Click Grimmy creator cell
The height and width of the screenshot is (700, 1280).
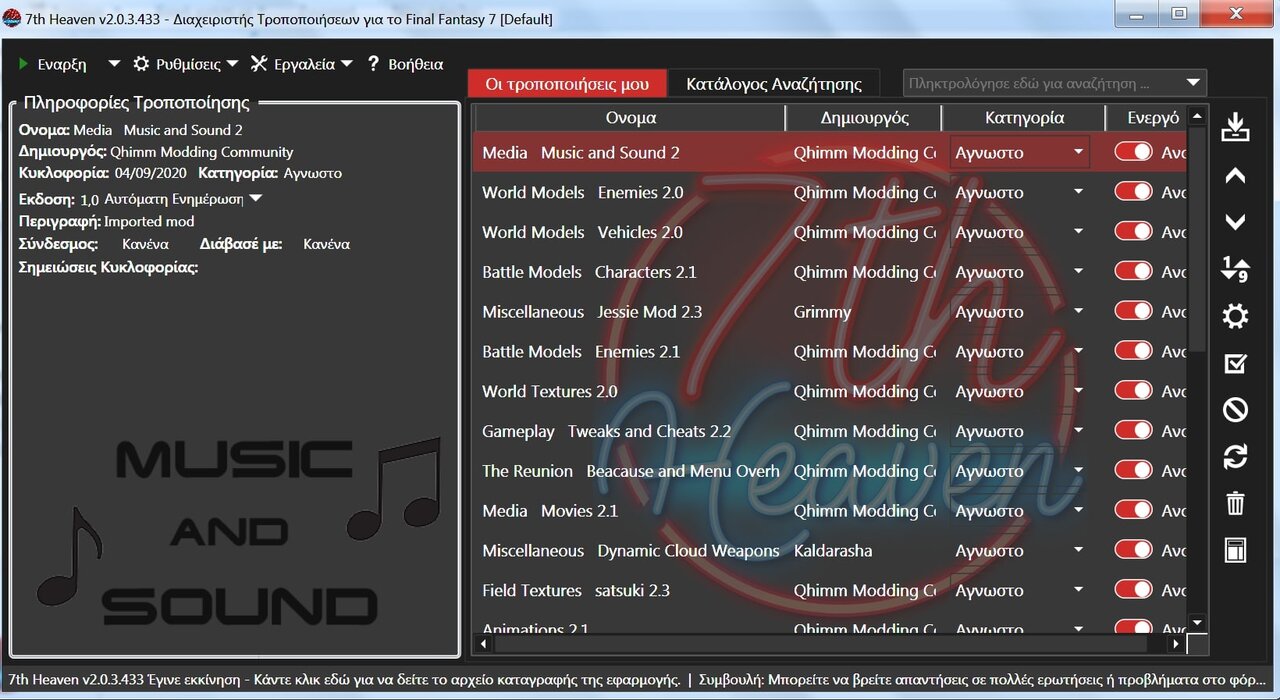(x=822, y=312)
